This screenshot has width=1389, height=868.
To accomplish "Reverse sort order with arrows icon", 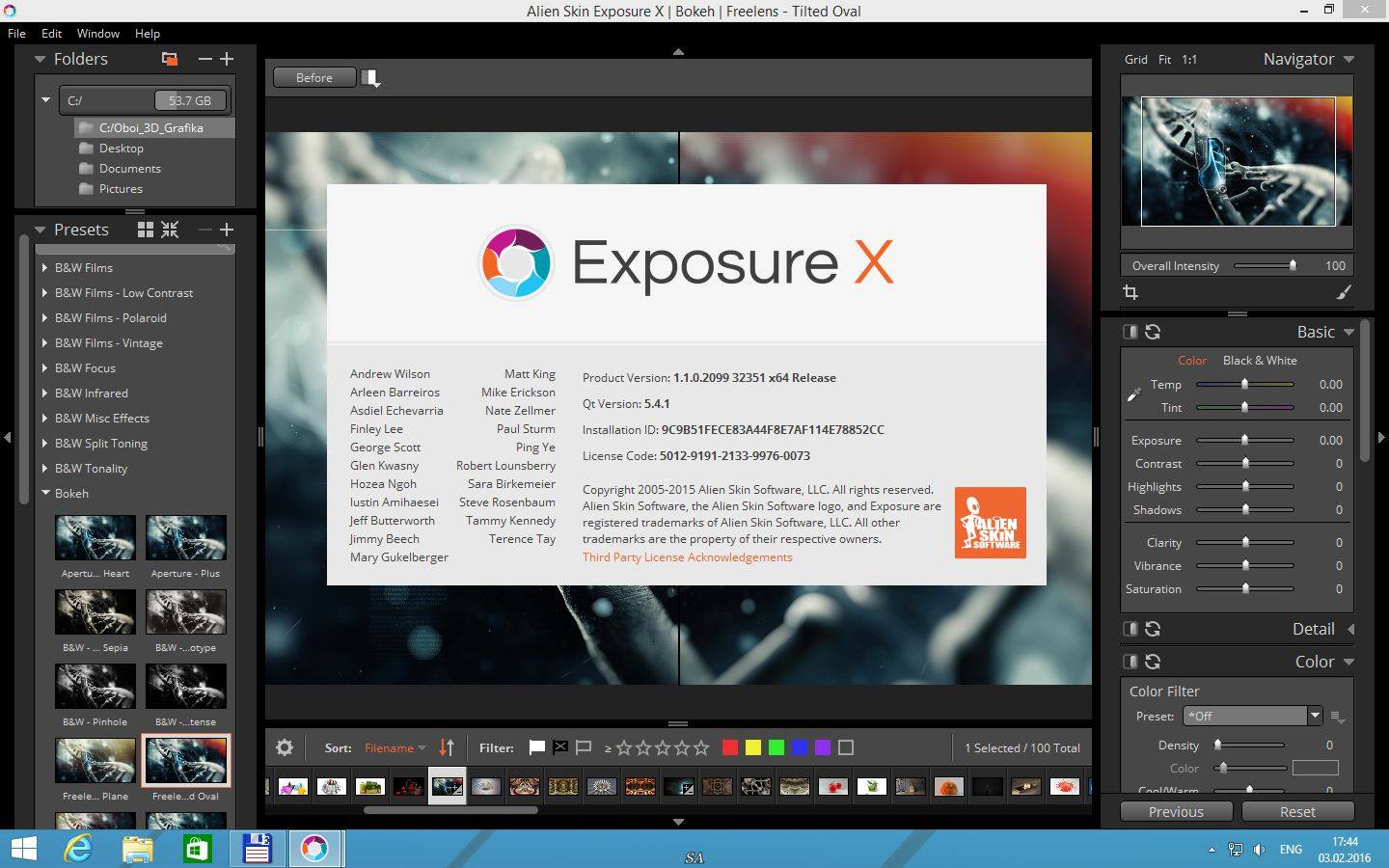I will point(447,747).
